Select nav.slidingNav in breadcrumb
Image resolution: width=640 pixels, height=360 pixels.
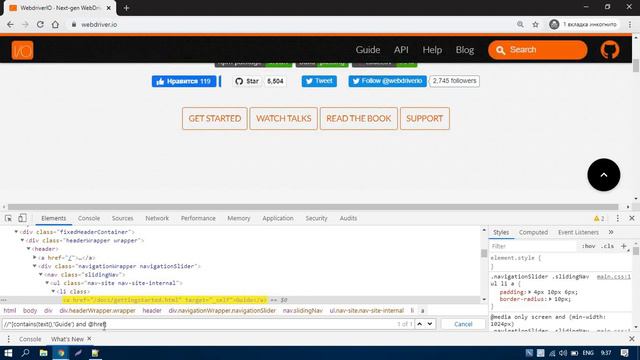click(302, 311)
